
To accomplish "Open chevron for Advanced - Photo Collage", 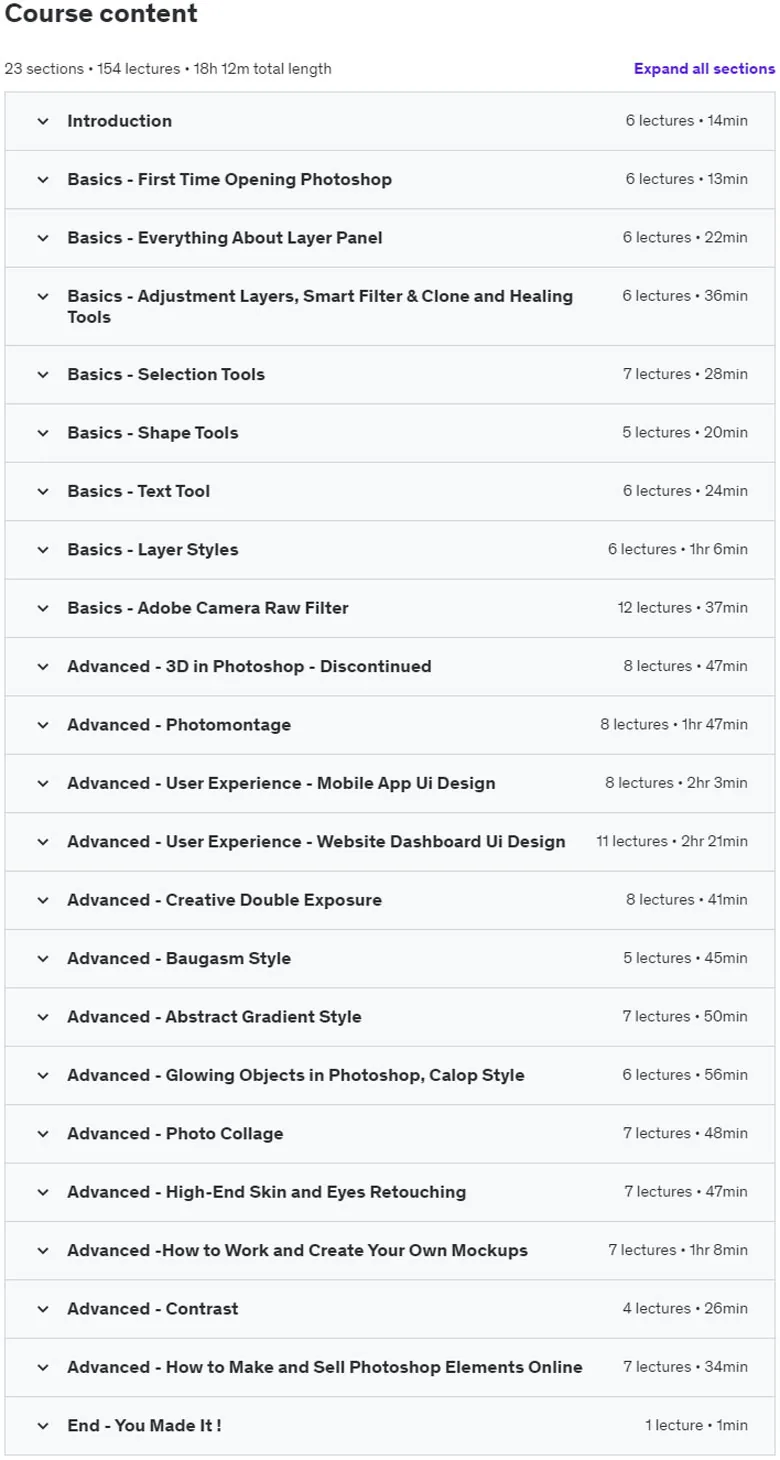I will 42,1134.
